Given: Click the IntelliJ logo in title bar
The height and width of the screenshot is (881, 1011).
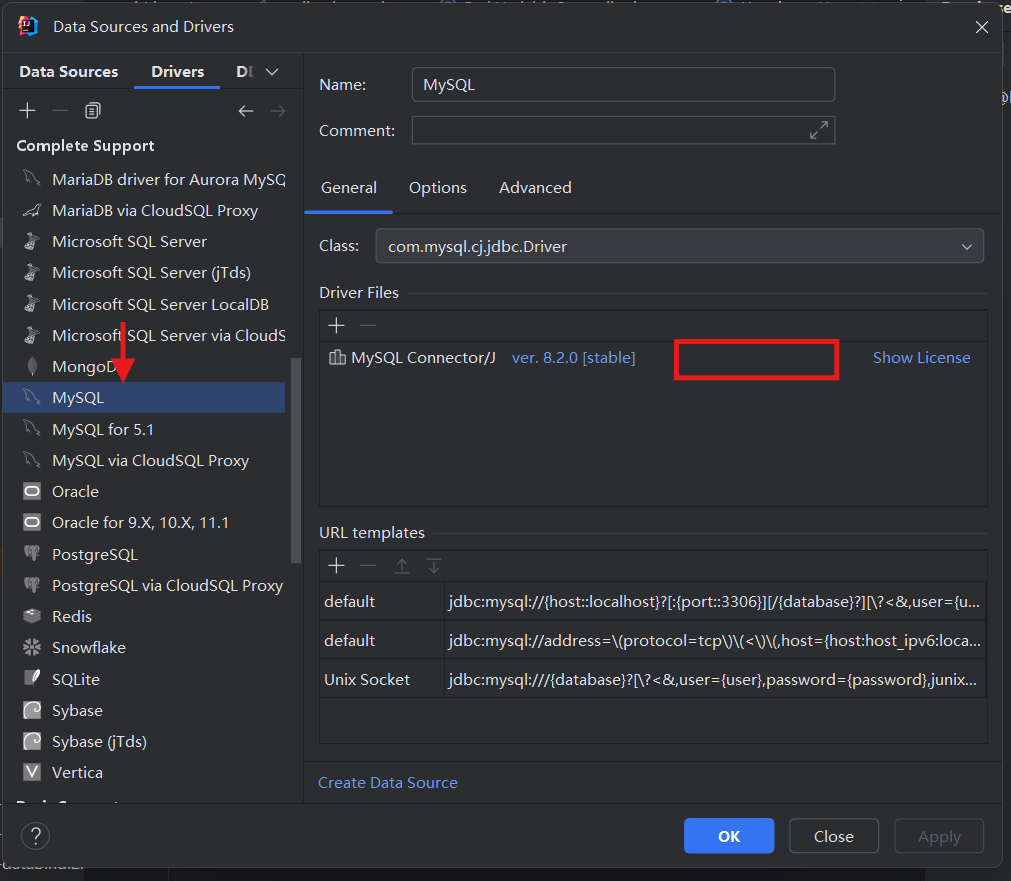Looking at the screenshot, I should pos(28,26).
